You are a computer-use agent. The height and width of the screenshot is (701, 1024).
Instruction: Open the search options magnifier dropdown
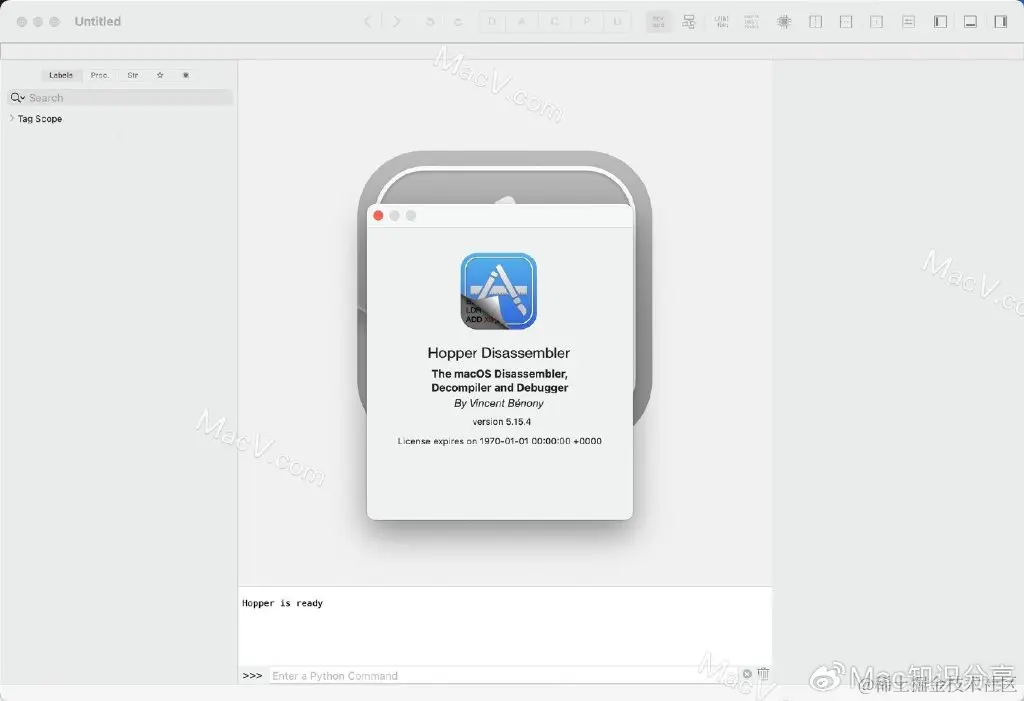[18, 98]
